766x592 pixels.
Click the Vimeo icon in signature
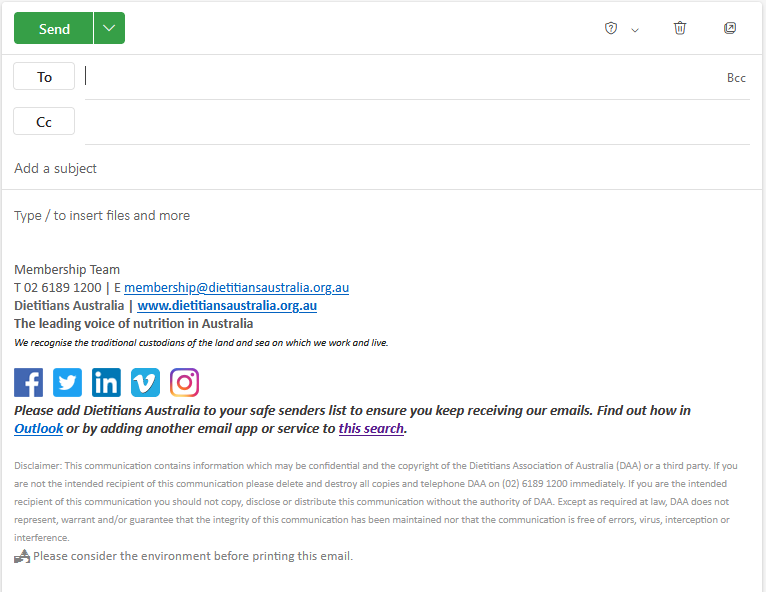pos(145,382)
